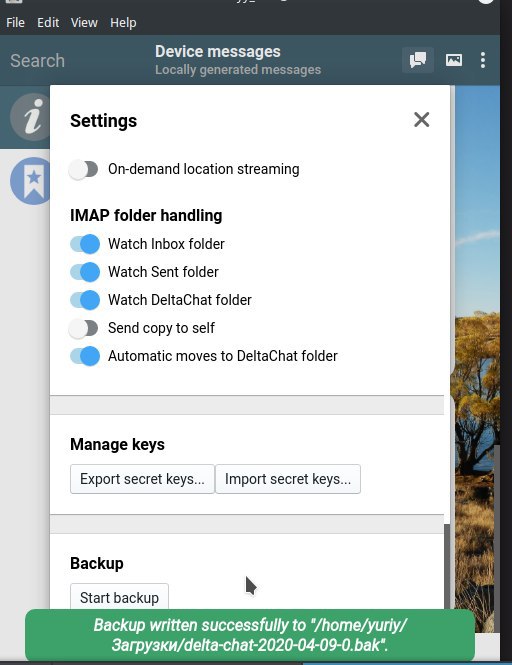Click the Start backup button
The image size is (512, 665).
coord(119,597)
